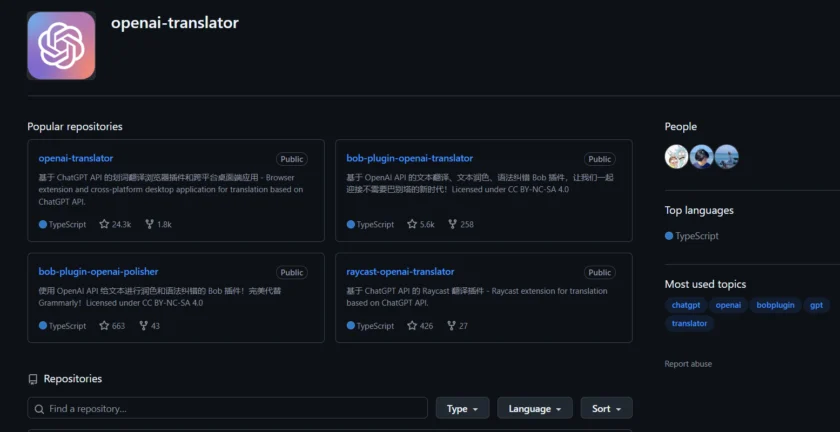
Task: Click the star icon showing 24.3k
Action: (x=104, y=224)
